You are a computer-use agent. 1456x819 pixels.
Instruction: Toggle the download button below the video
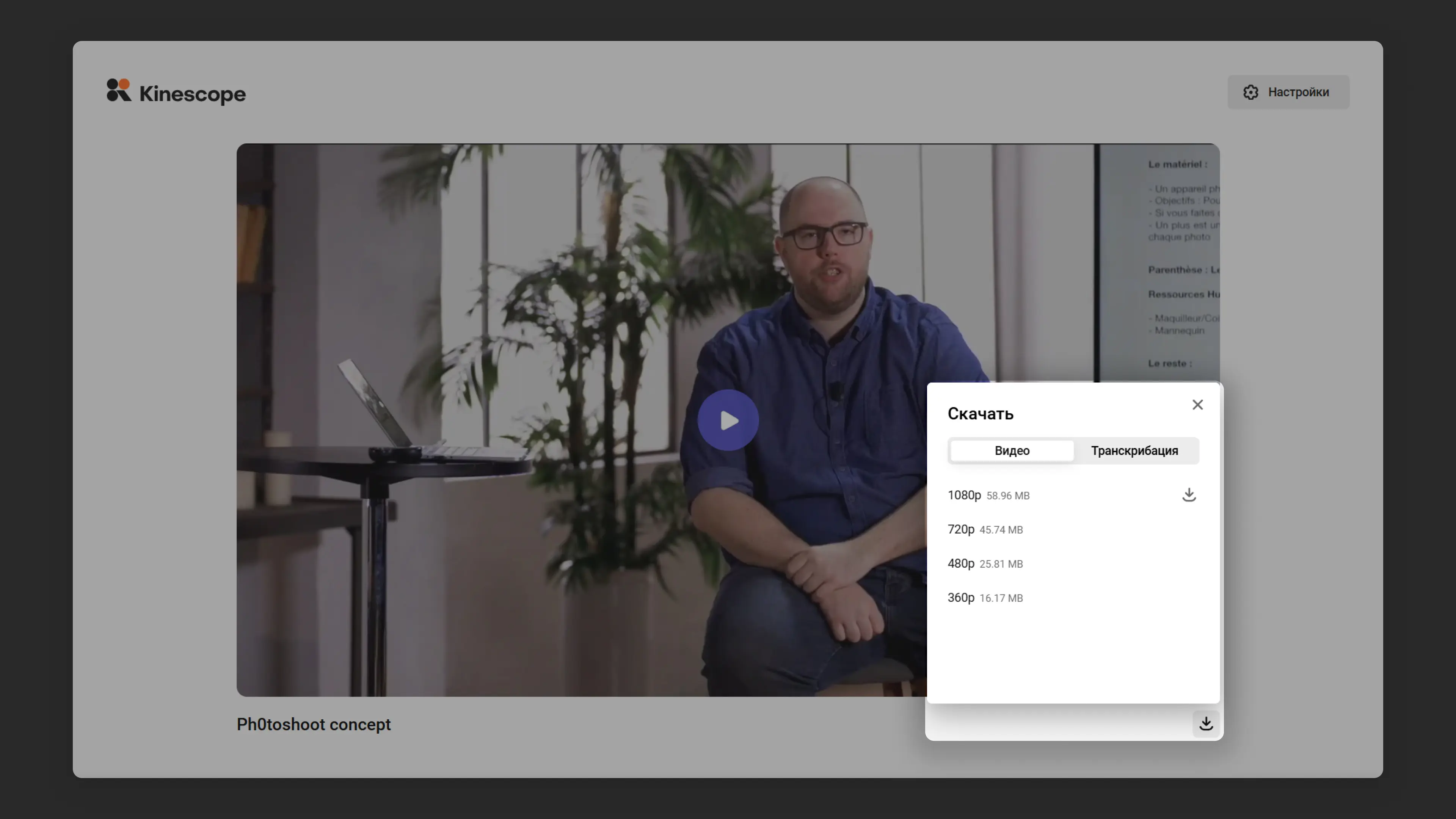coord(1206,723)
